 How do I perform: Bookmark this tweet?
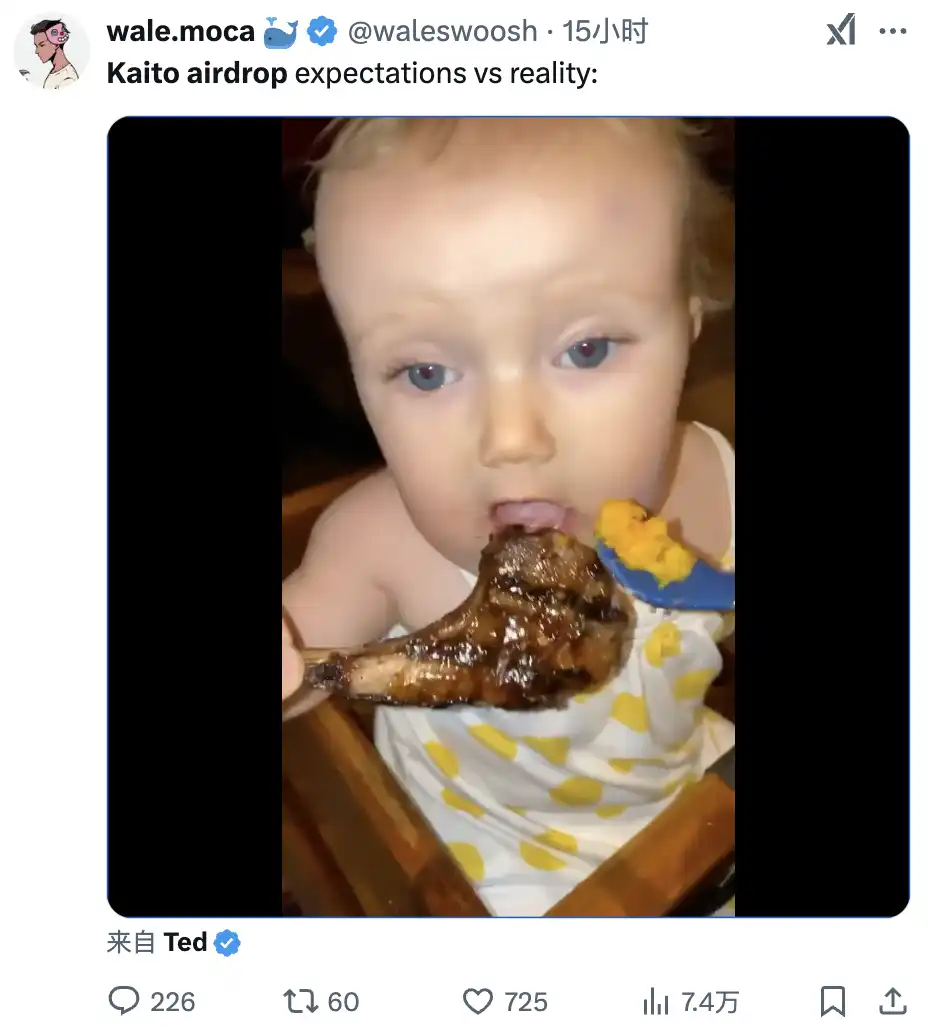pos(833,1002)
